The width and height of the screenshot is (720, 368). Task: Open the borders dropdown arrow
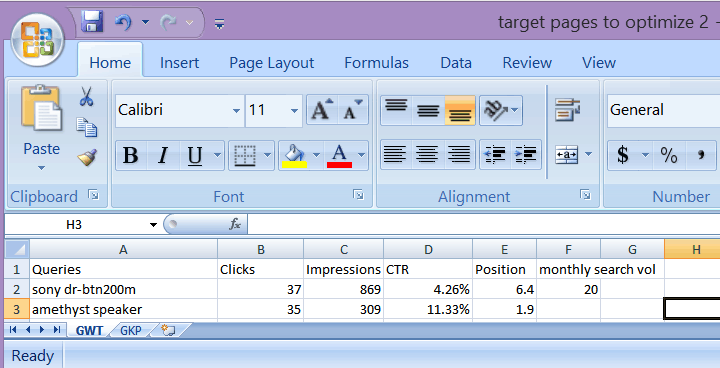[268, 155]
